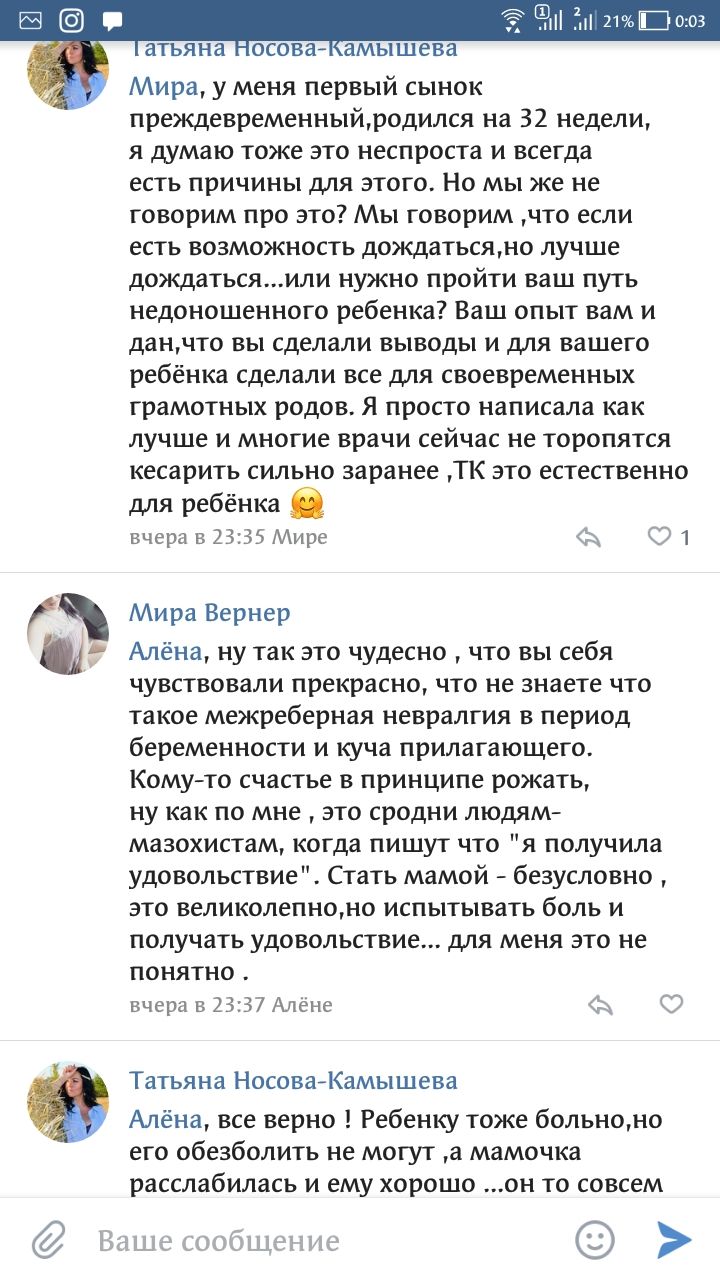Like Татьяна's comment with 1 like
720x1280 pixels.
pos(660,537)
